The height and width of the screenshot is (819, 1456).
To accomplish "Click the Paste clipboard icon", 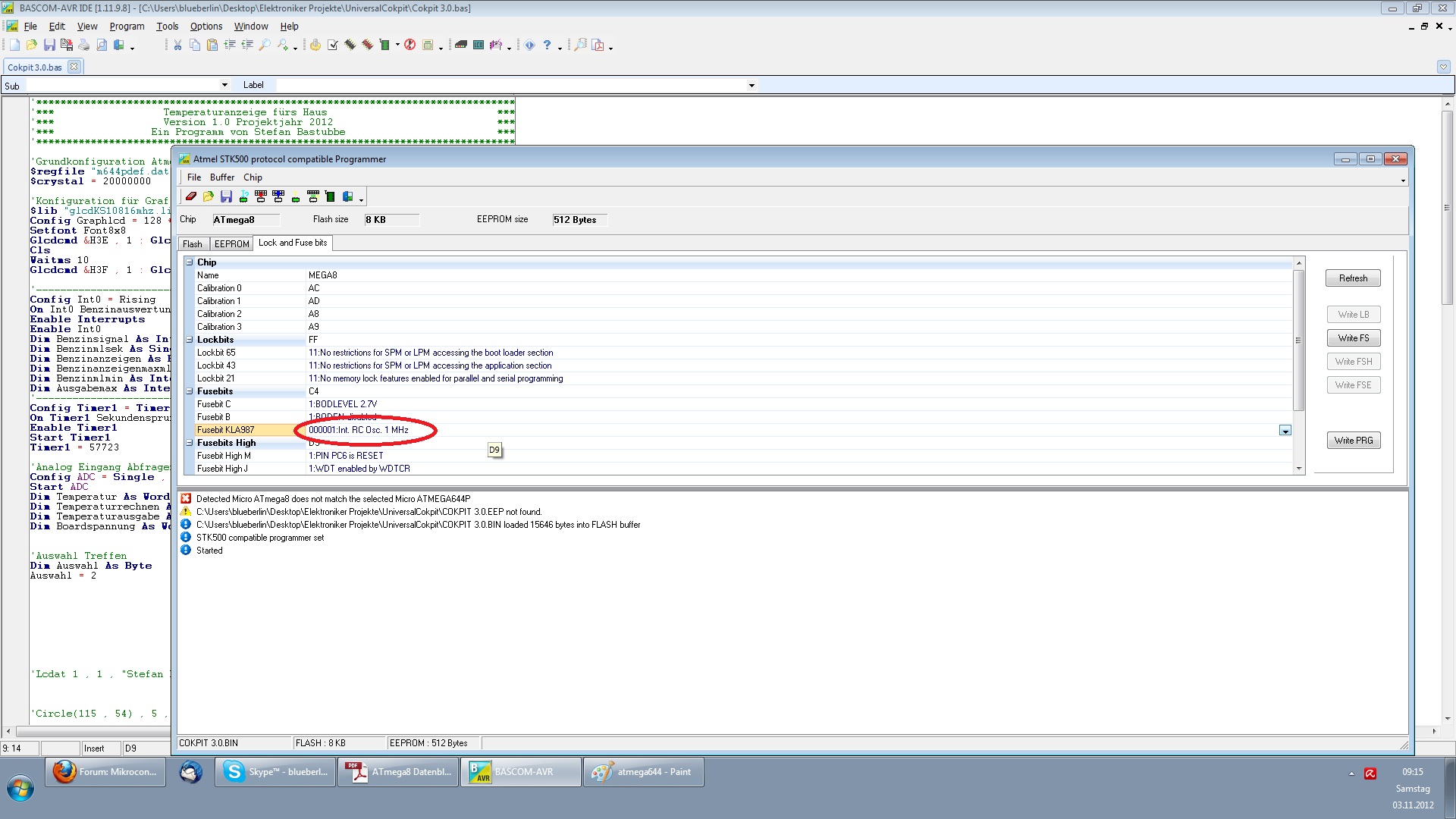I will pyautogui.click(x=212, y=45).
